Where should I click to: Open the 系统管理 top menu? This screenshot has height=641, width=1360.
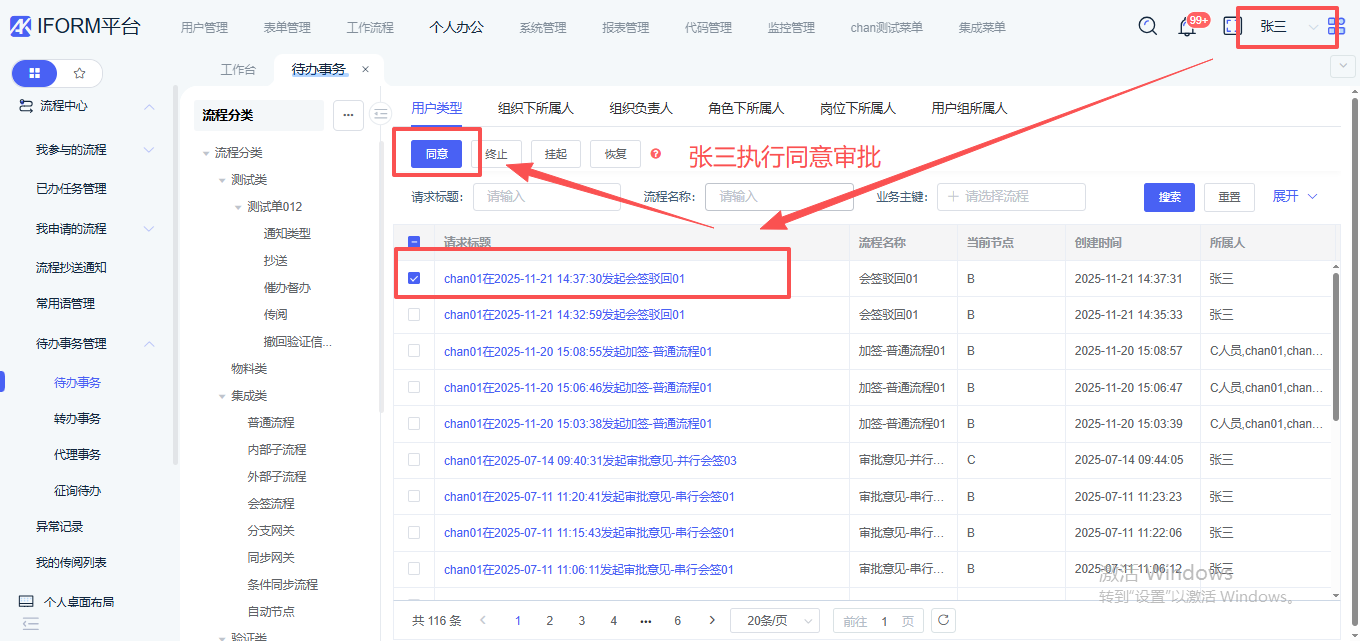coord(543,28)
